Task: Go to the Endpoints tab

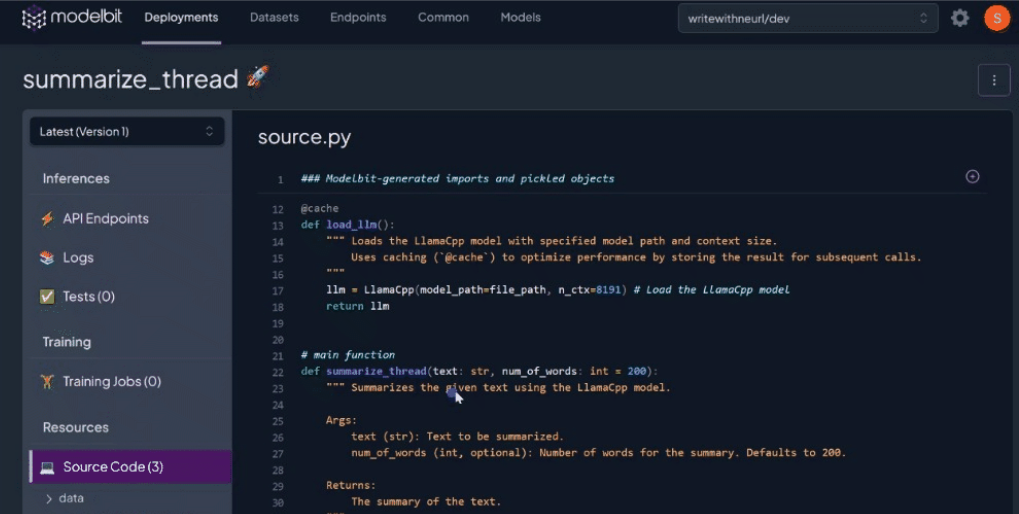Action: tap(358, 18)
